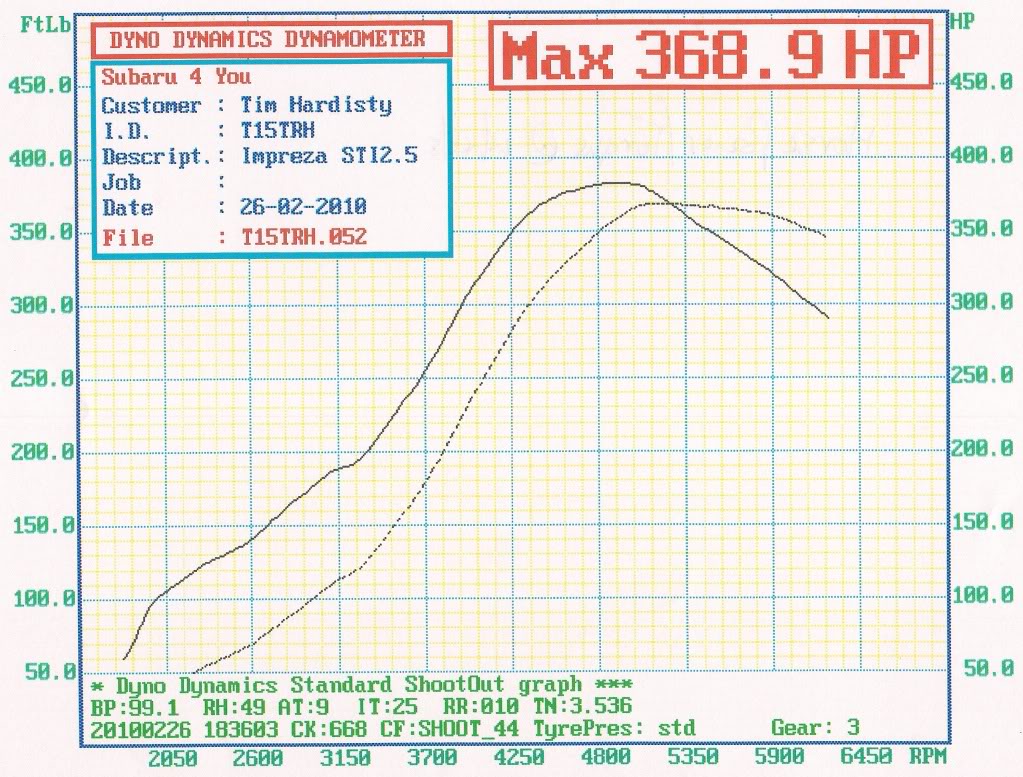The width and height of the screenshot is (1023, 777).
Task: Click RPM tick '5900'
Action: tap(779, 757)
